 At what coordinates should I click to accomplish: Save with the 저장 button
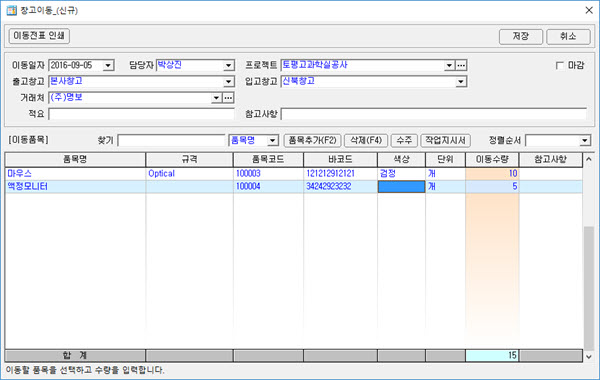pos(520,36)
